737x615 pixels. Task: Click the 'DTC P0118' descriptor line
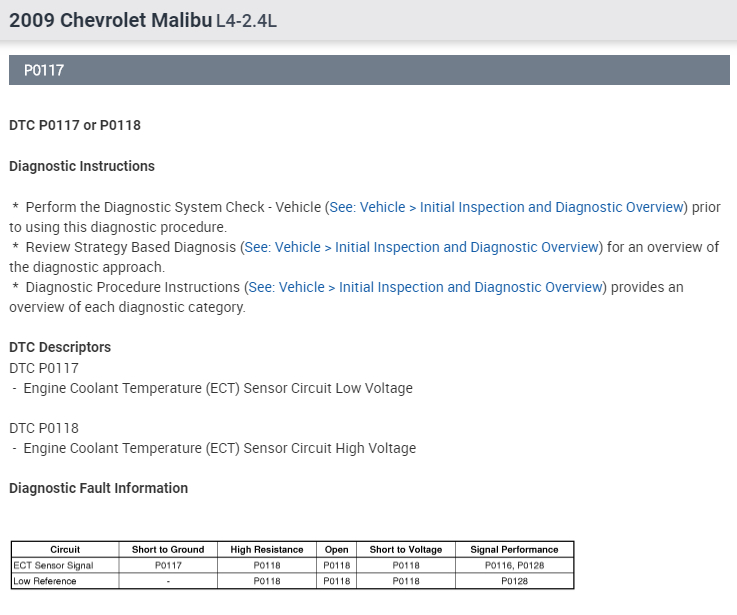pyautogui.click(x=44, y=428)
